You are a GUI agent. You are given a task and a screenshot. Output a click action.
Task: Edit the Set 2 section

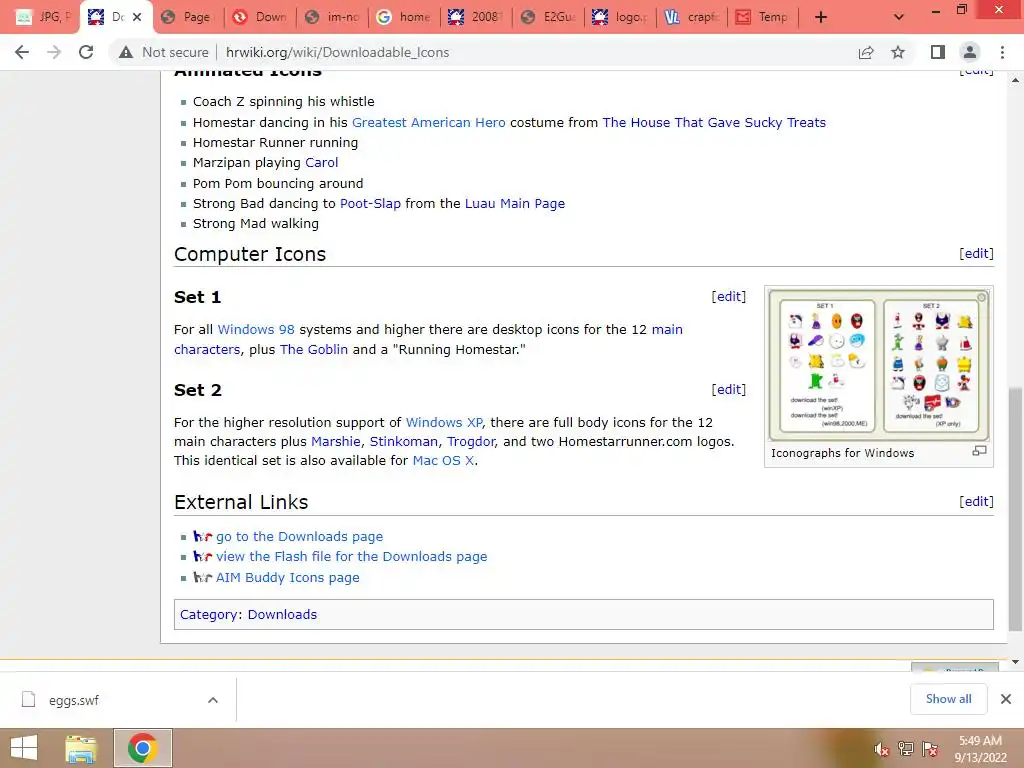pos(729,389)
